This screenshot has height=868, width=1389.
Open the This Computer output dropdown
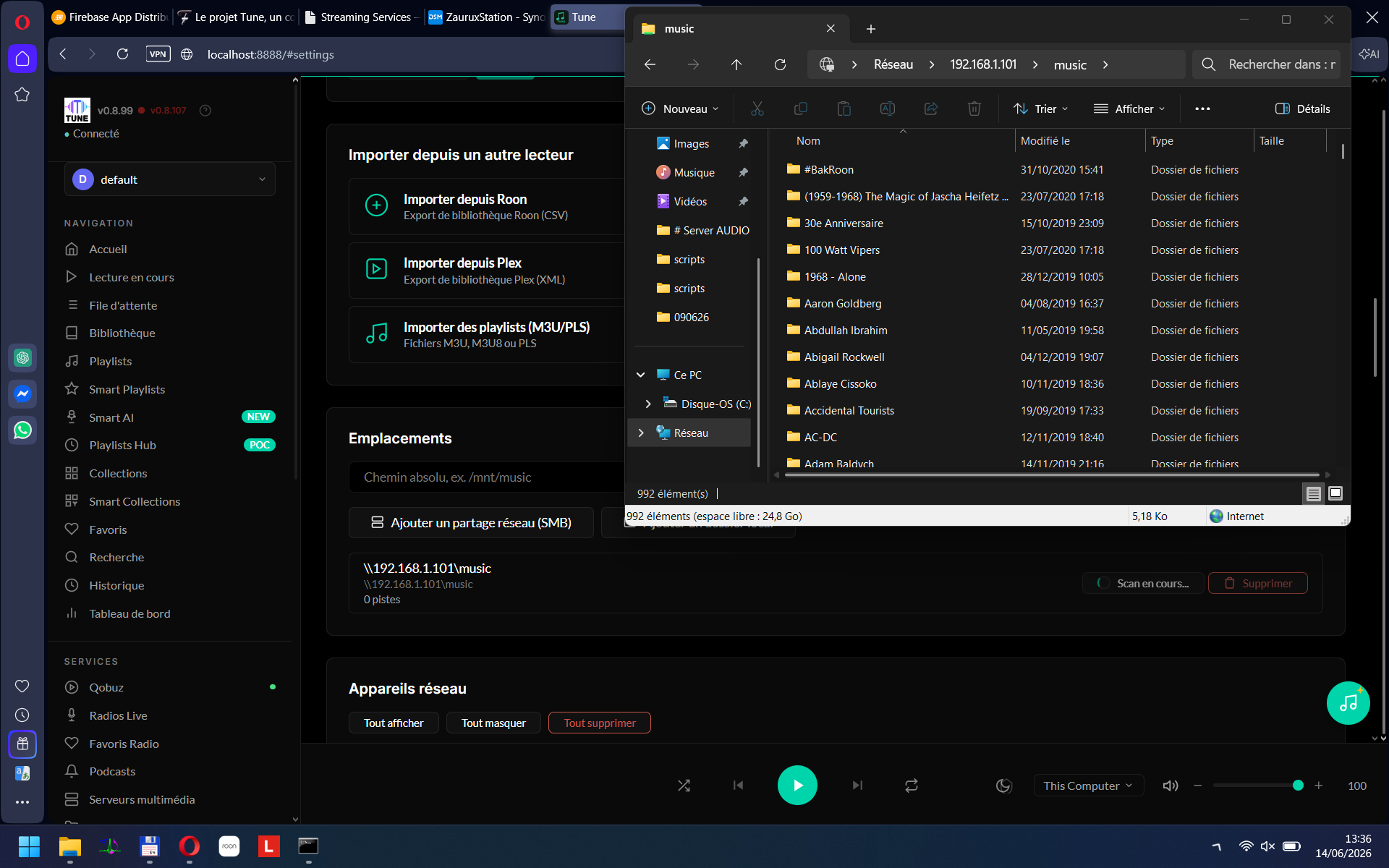coord(1088,786)
